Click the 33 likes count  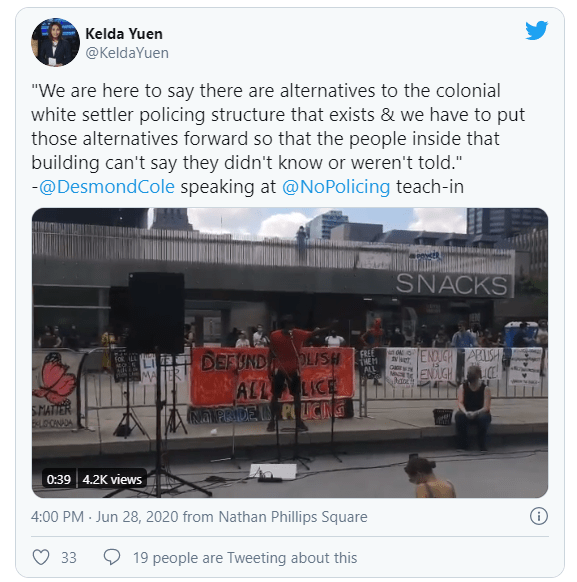69,558
